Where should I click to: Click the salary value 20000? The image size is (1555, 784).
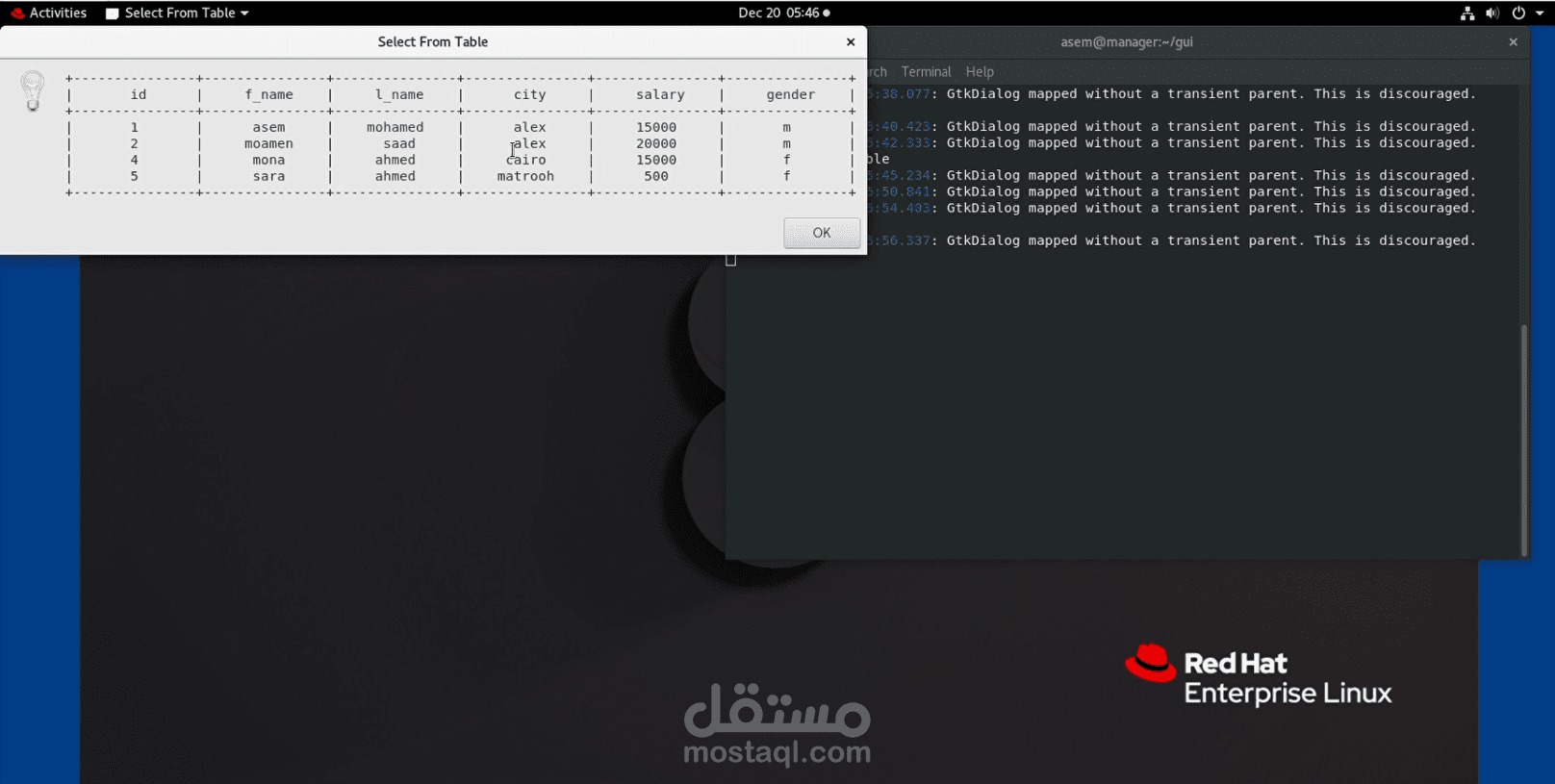pos(656,143)
